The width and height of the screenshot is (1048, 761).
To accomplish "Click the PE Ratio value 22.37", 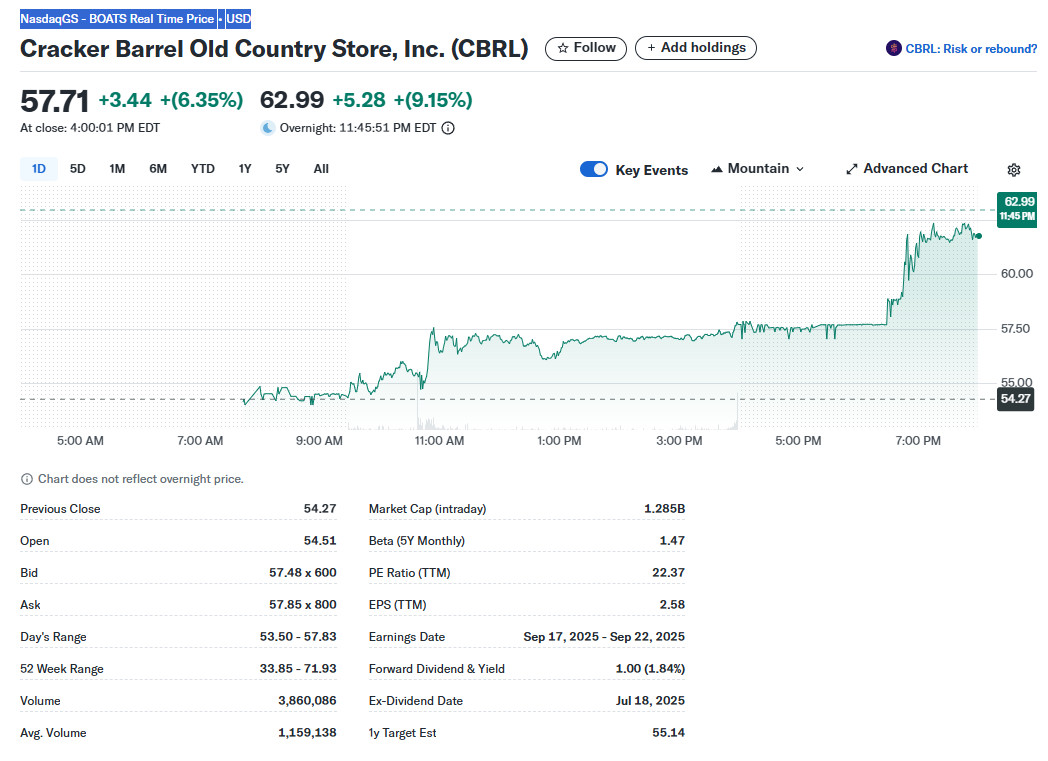I will coord(668,573).
